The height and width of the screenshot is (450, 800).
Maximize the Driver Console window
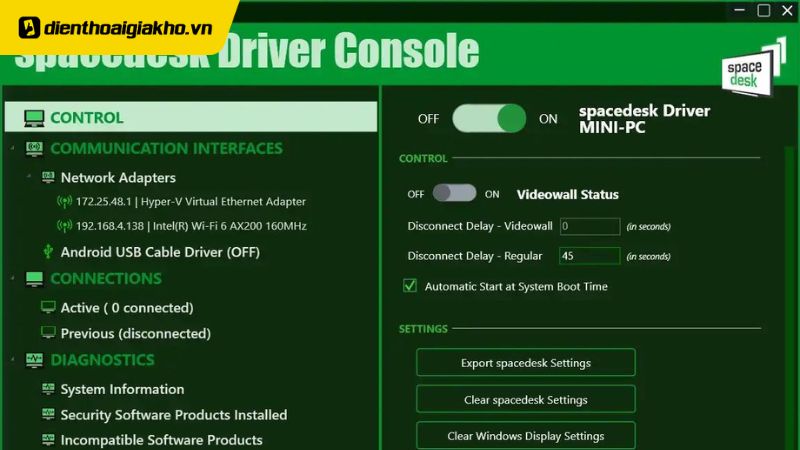[763, 10]
